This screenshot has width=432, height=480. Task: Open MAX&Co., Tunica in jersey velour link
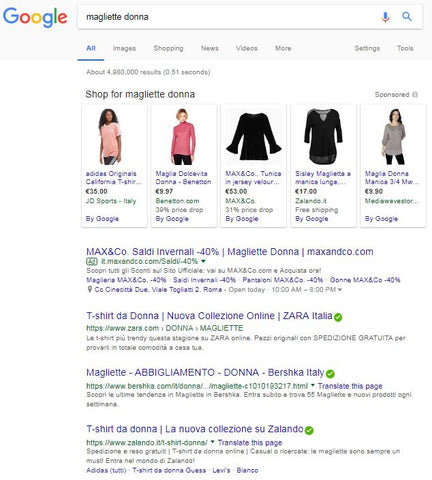[x=253, y=178]
